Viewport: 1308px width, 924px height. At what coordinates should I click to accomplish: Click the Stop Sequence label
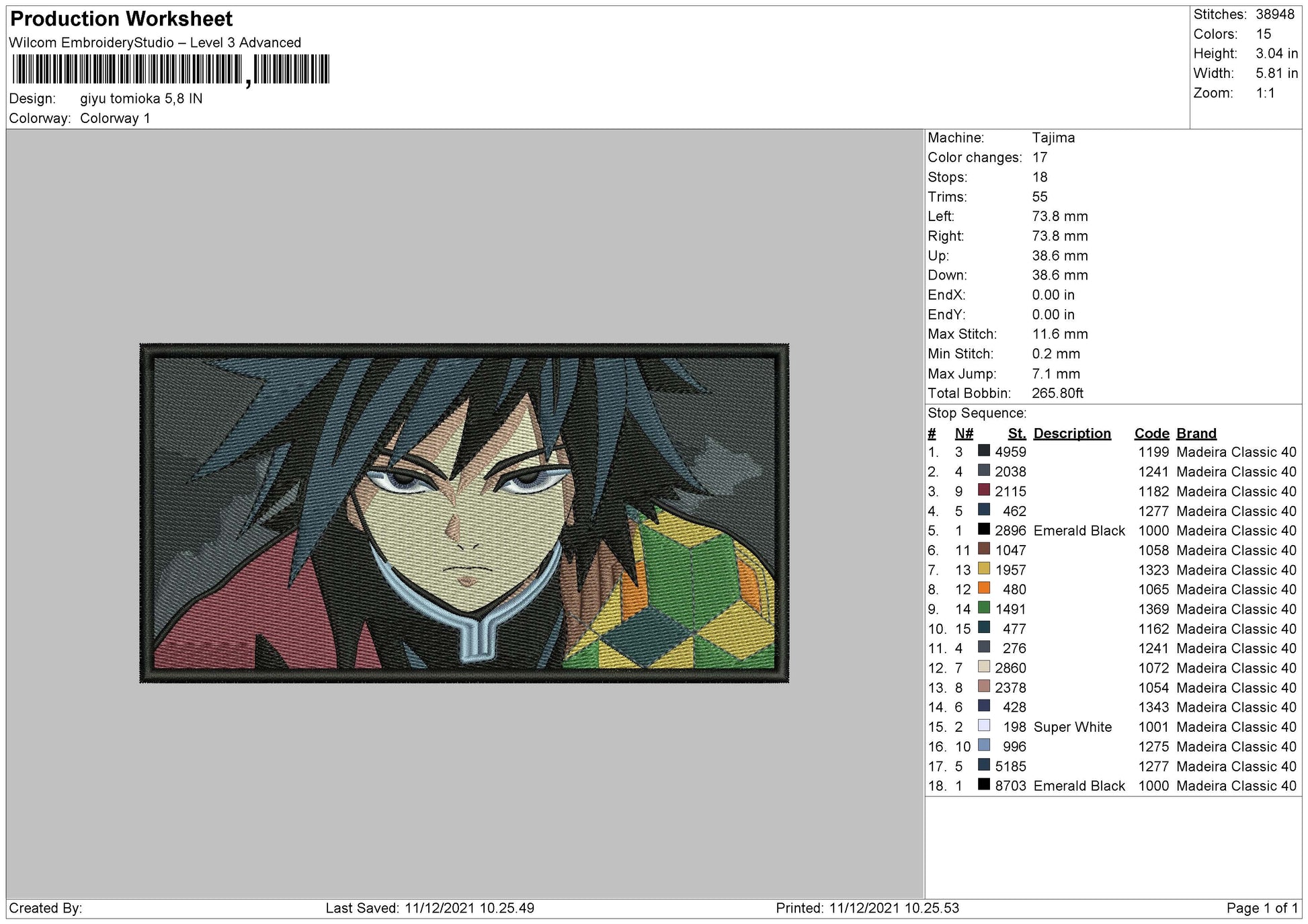point(977,413)
